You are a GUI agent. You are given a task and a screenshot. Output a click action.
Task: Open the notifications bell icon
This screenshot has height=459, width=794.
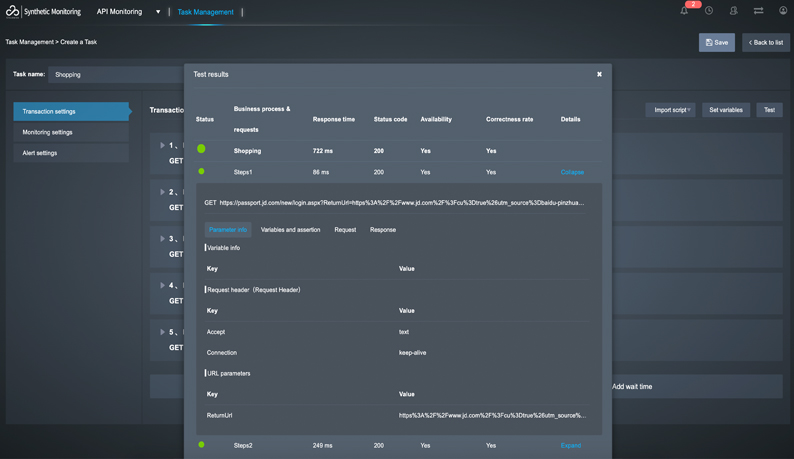click(684, 11)
